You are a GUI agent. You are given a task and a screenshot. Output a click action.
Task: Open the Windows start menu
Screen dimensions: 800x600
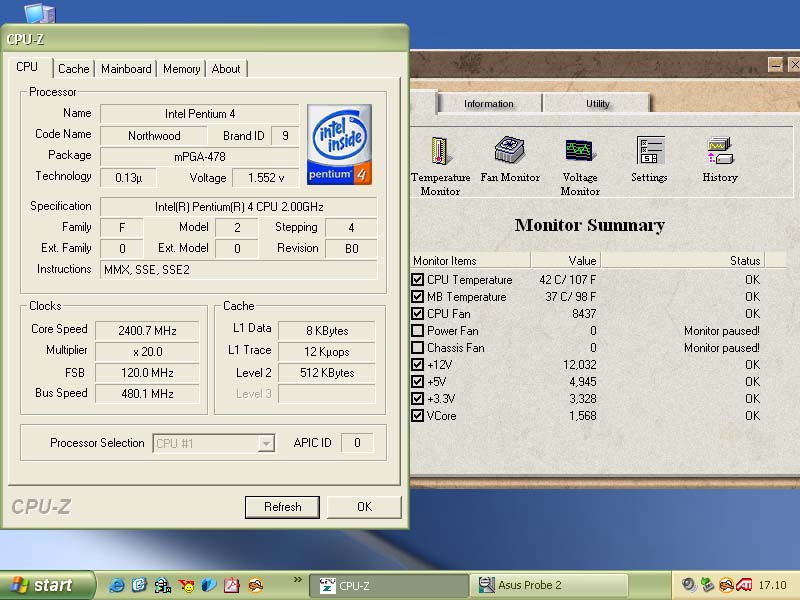[x=47, y=585]
